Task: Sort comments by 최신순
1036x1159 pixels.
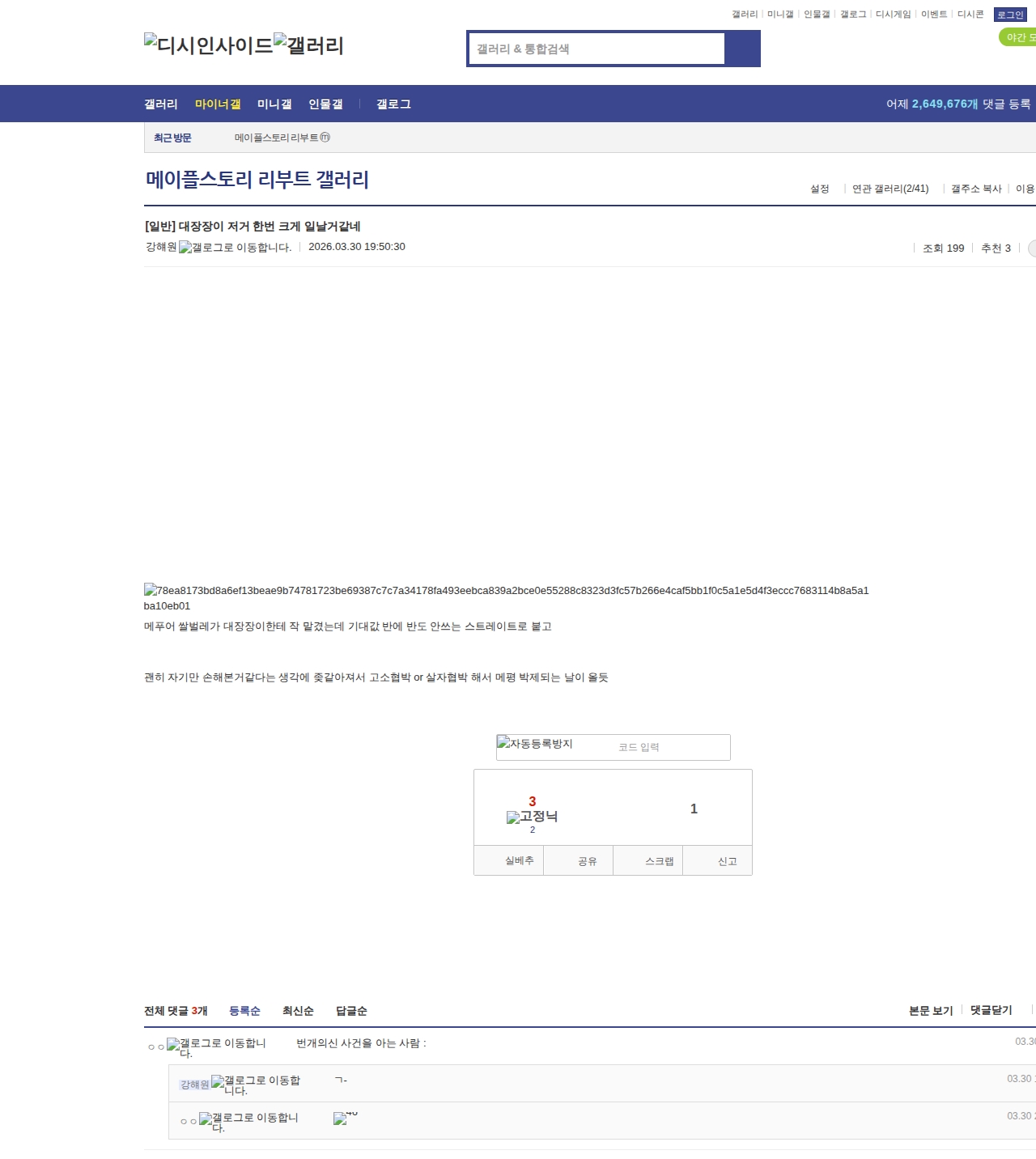Action: click(298, 1011)
